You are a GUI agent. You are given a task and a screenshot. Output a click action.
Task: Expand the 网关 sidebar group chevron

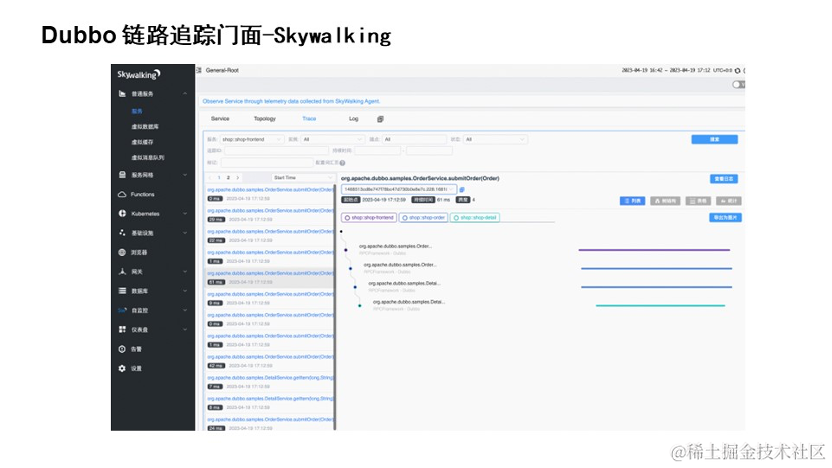[185, 271]
